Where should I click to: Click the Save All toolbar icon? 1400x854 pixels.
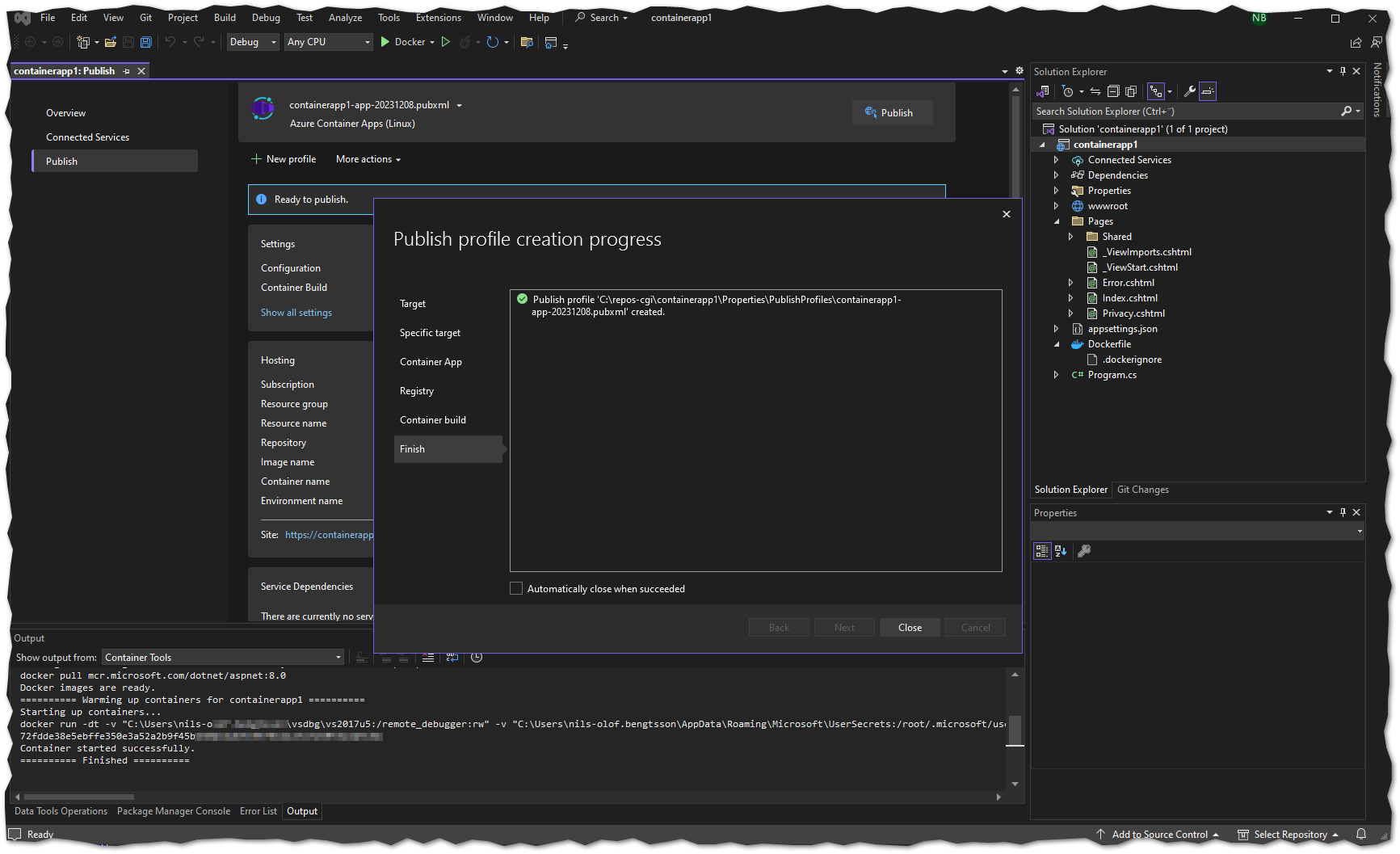(x=146, y=42)
